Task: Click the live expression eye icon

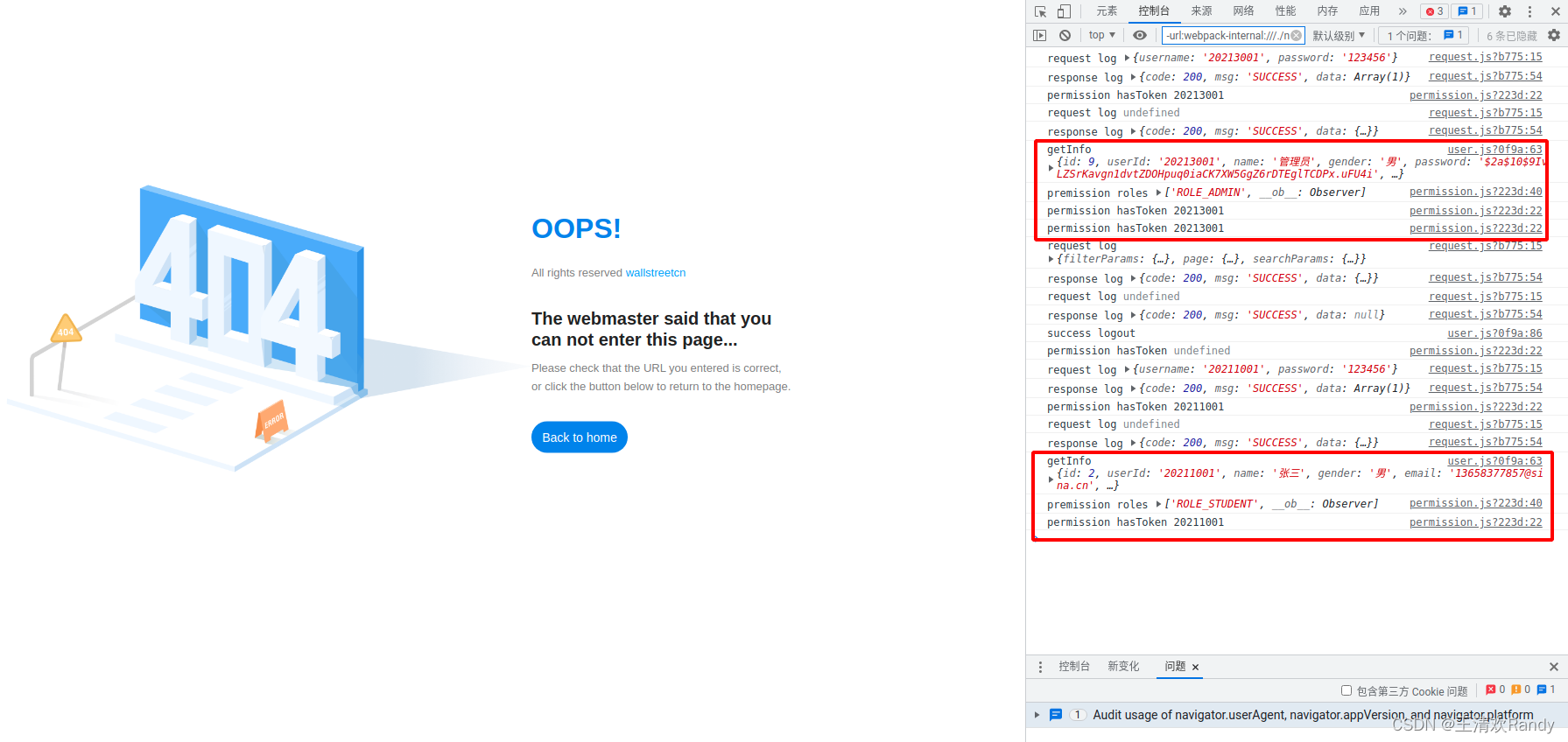Action: point(1139,36)
